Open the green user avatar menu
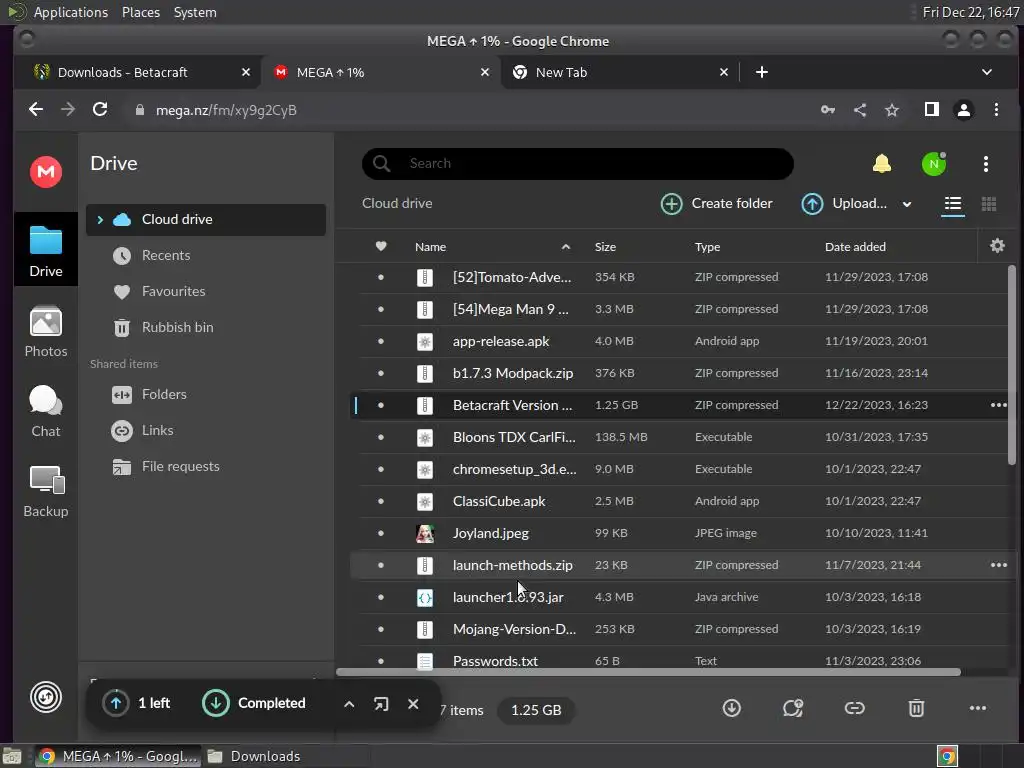Viewport: 1024px width, 768px height. [x=934, y=163]
